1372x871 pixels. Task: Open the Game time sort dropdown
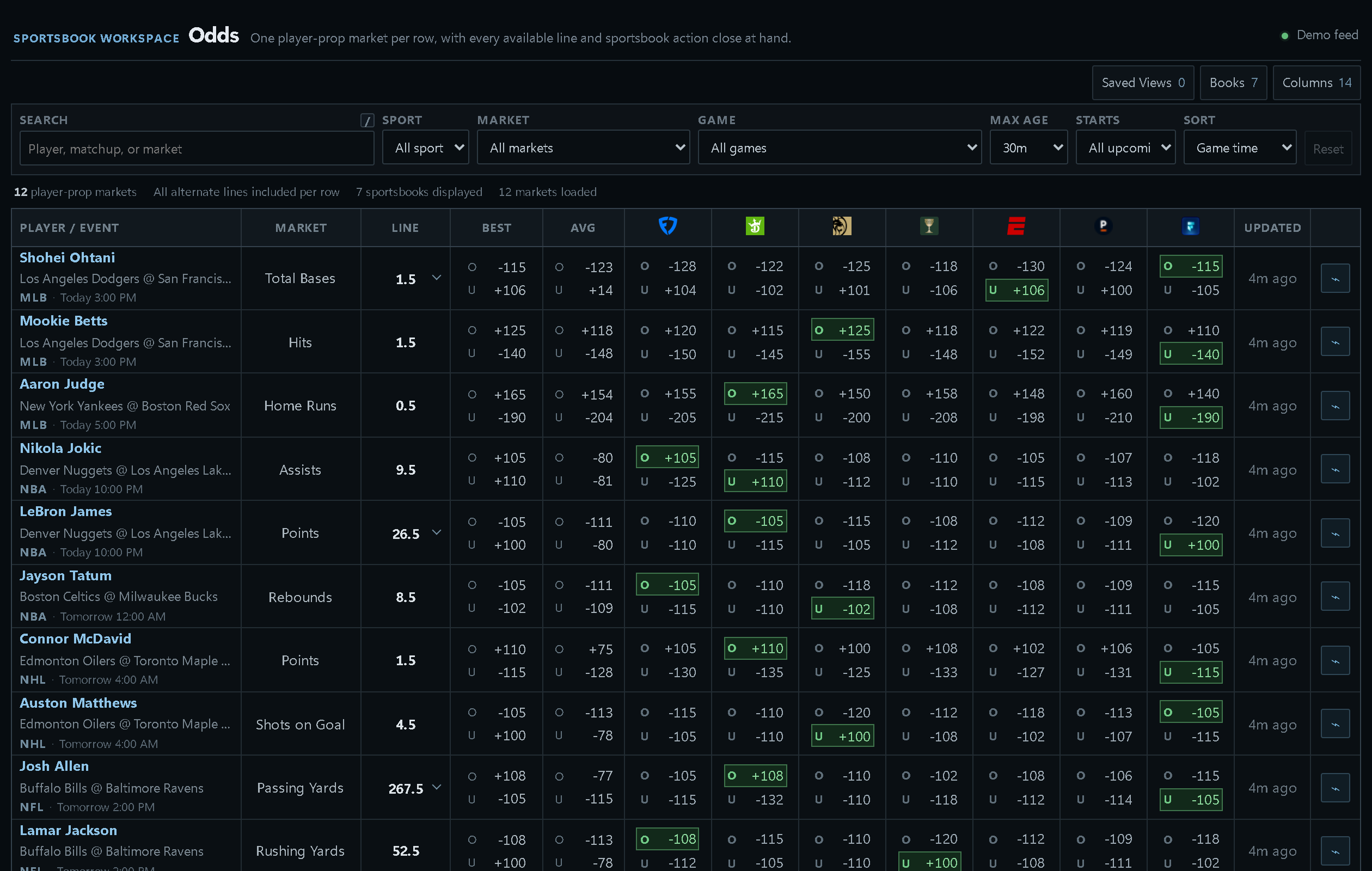1239,148
